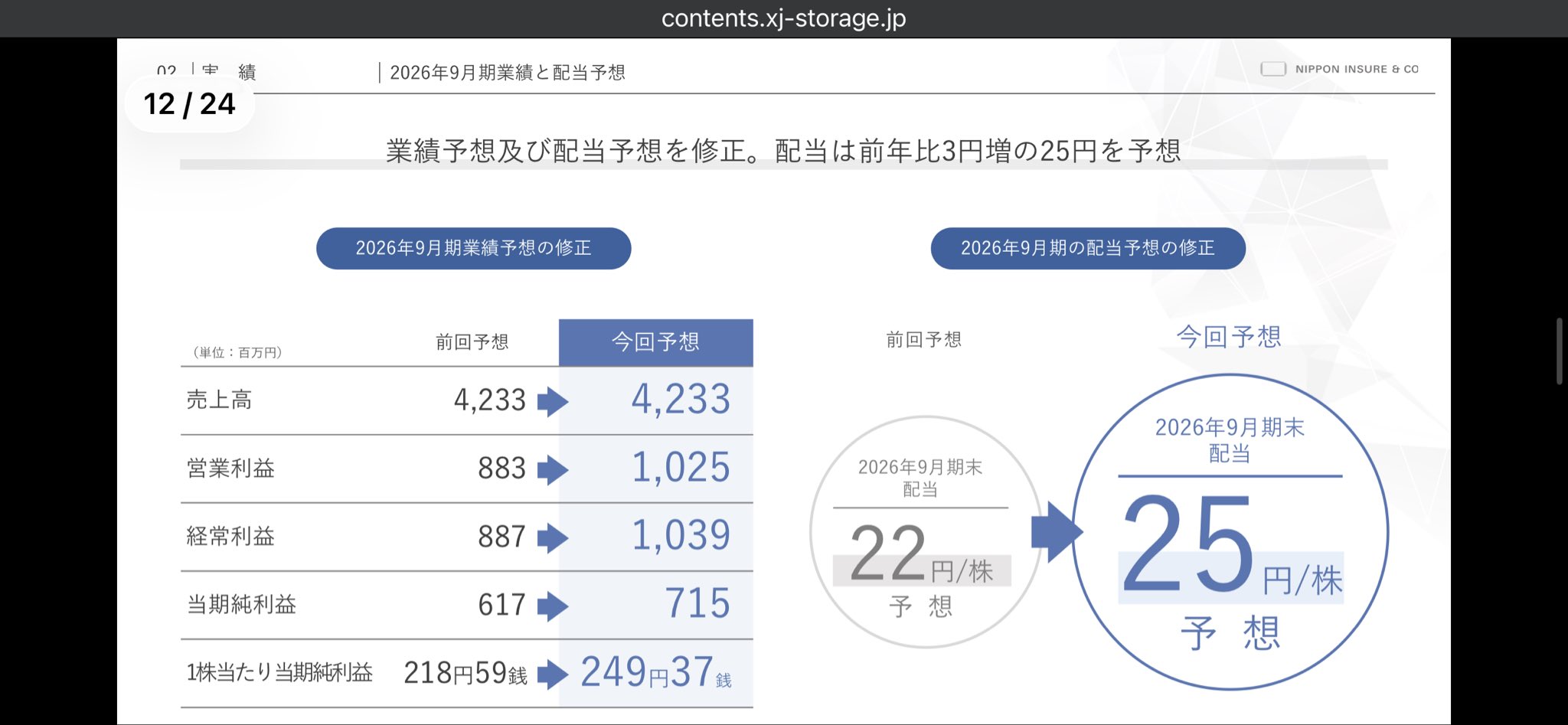Click 予想 text beneath the 22円/株 figure

920,606
